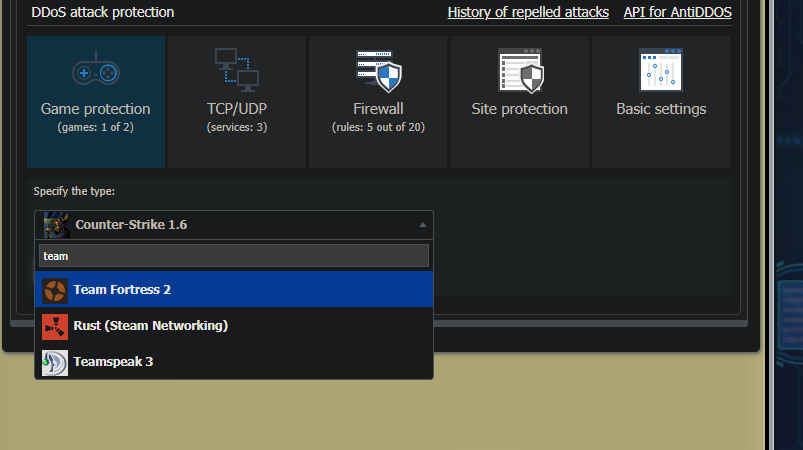The width and height of the screenshot is (803, 450).
Task: Click the search field containing "team"
Action: (x=234, y=255)
